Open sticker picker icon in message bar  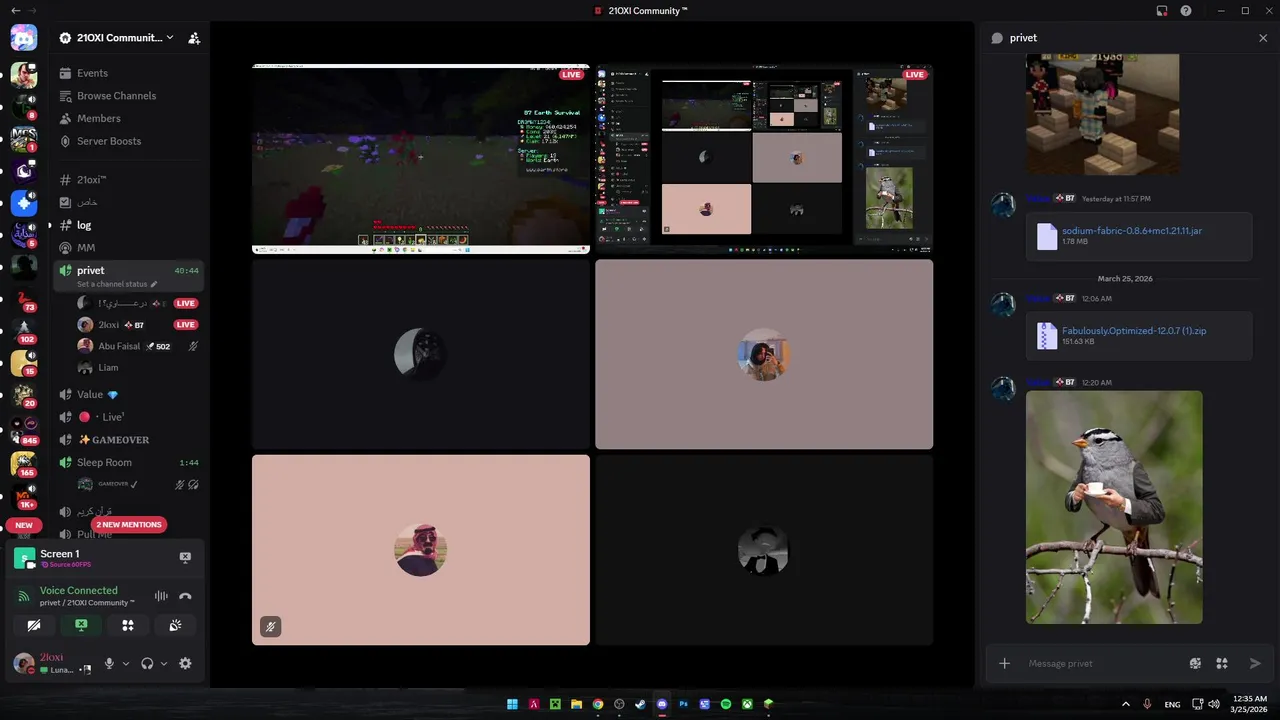pos(1195,663)
